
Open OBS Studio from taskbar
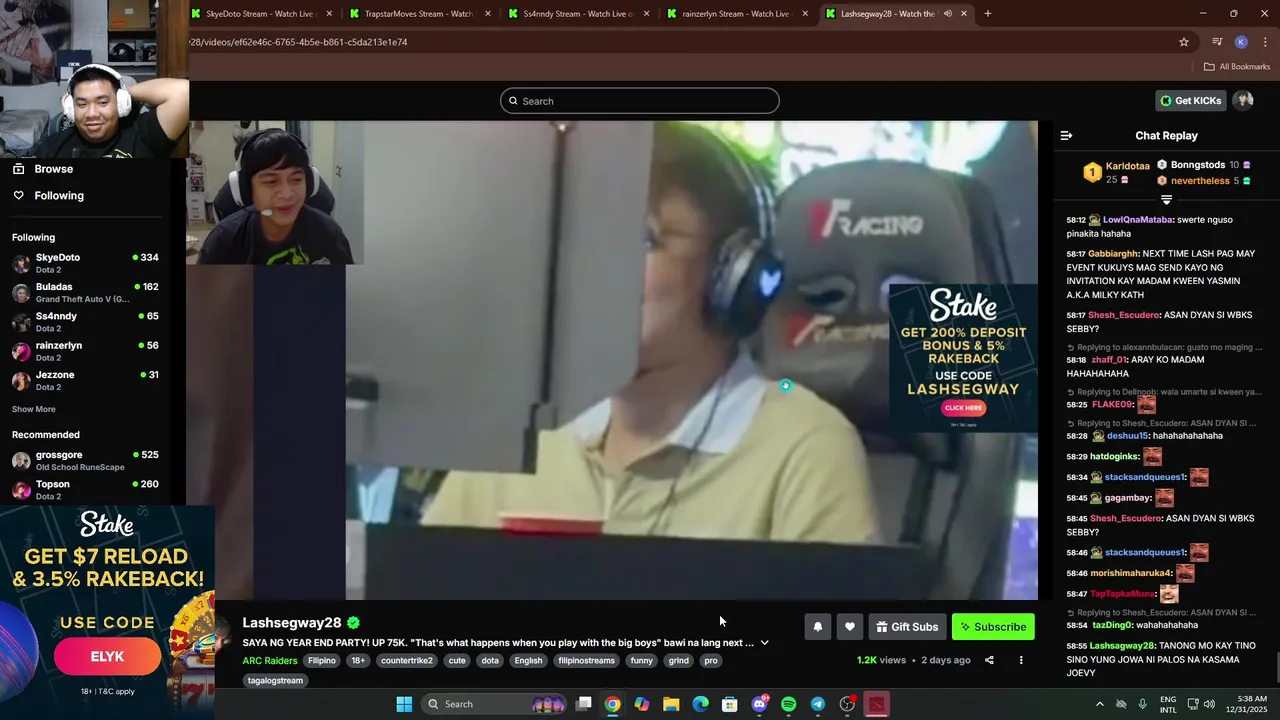(847, 704)
